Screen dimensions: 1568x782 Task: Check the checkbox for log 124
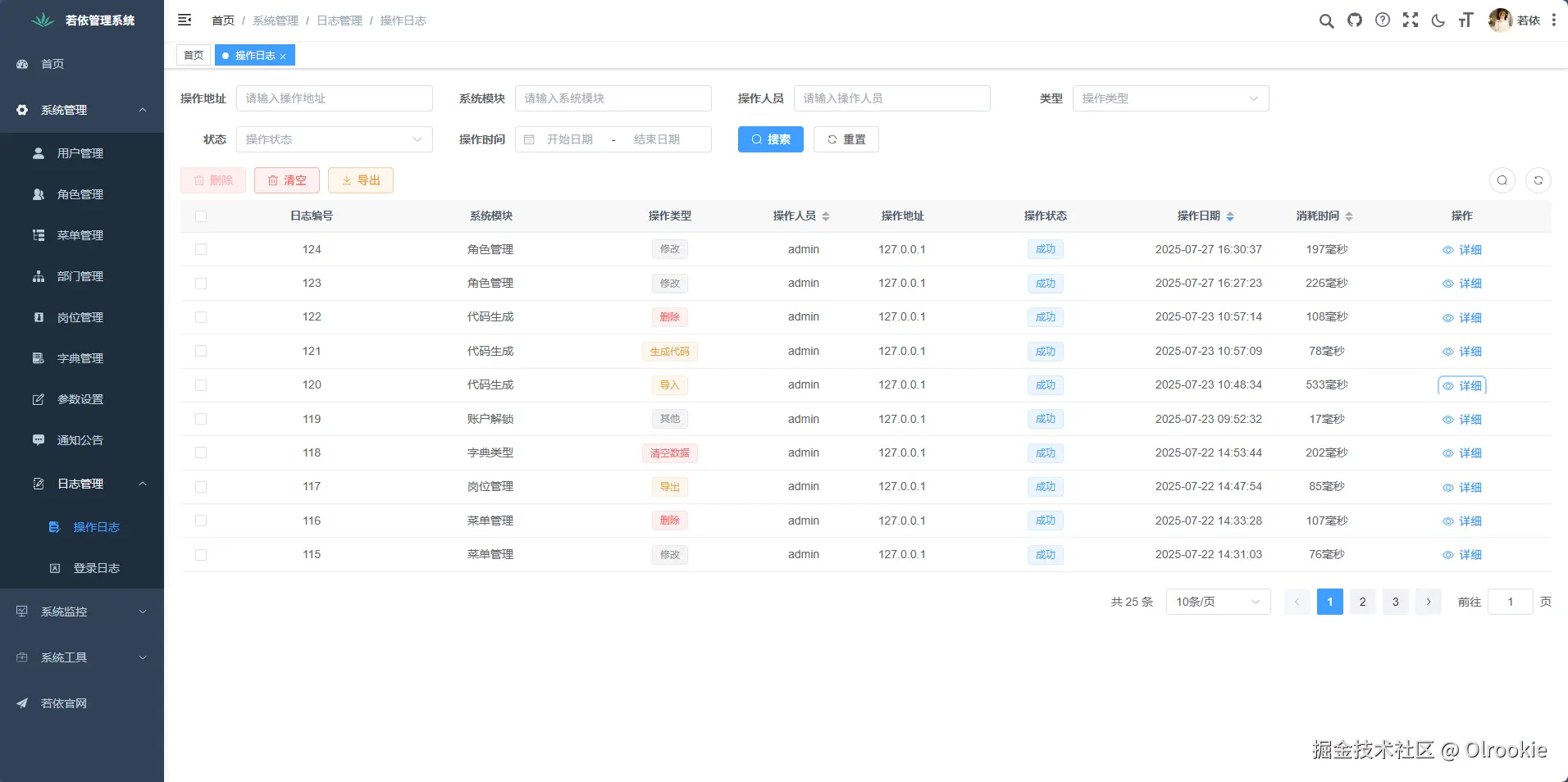point(201,249)
